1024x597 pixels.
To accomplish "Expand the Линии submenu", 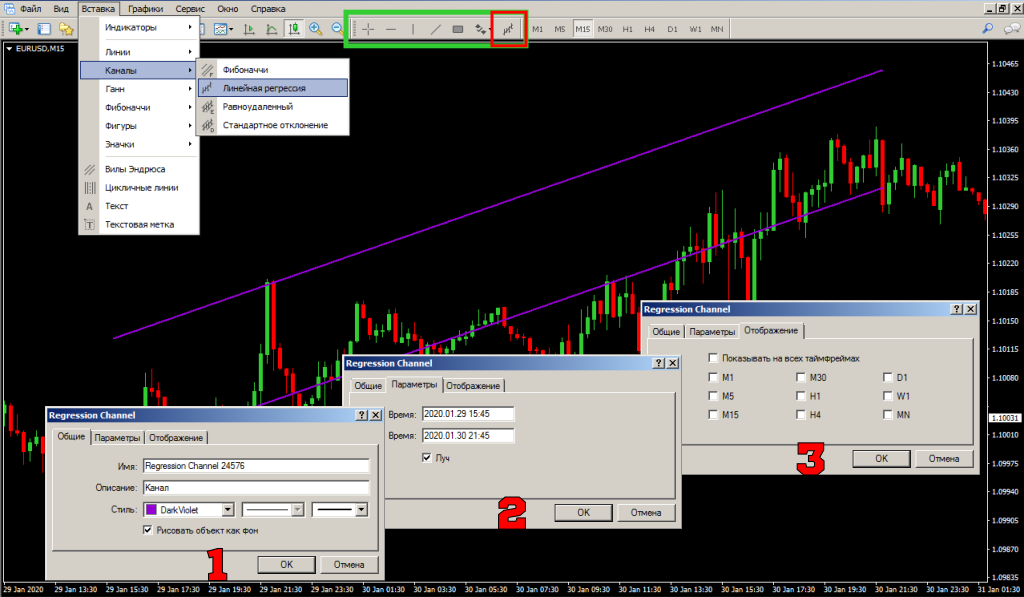I will click(x=139, y=52).
